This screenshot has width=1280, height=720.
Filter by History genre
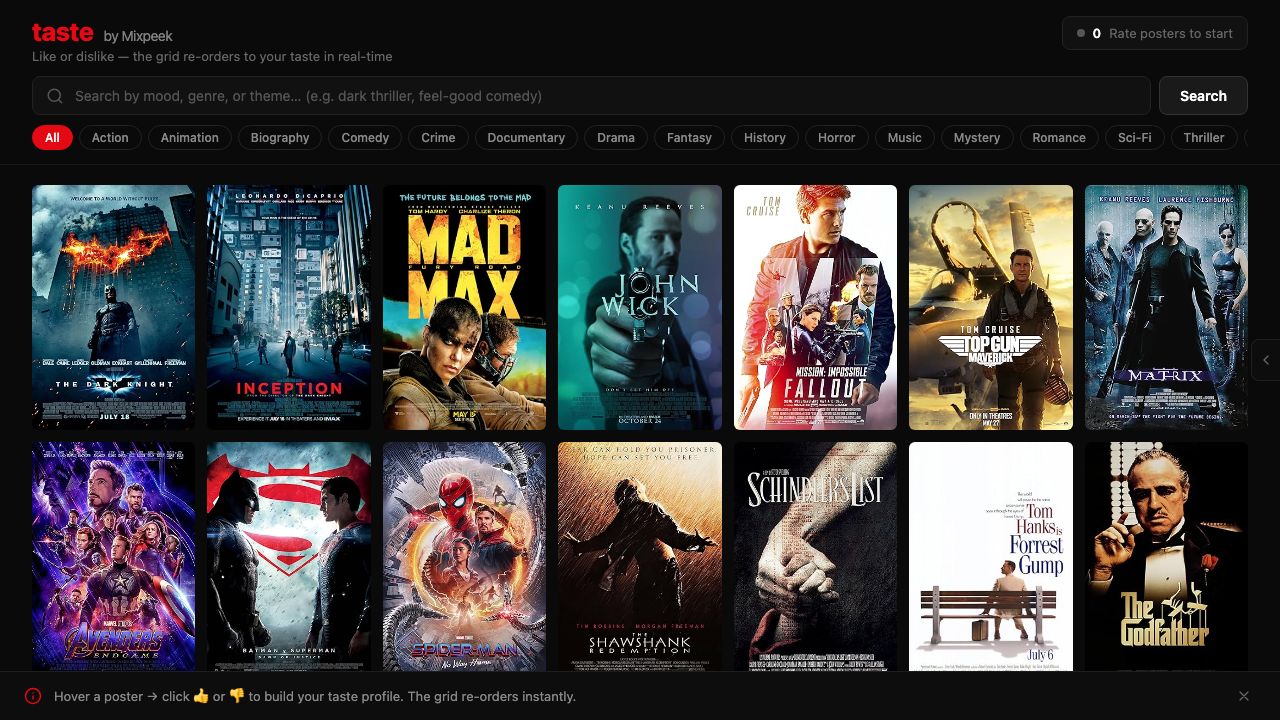click(x=765, y=138)
